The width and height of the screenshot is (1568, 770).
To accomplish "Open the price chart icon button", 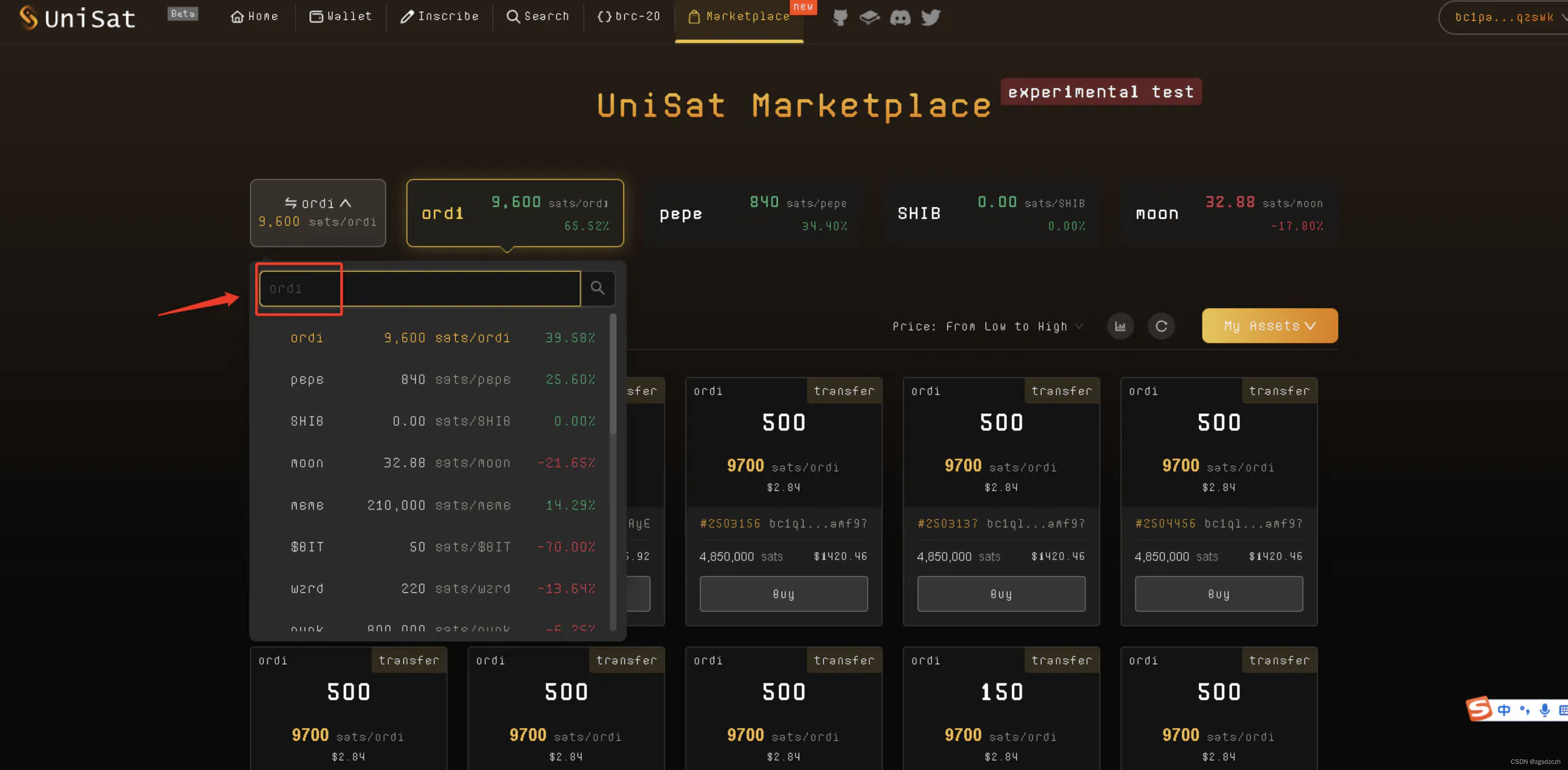I will coord(1120,326).
